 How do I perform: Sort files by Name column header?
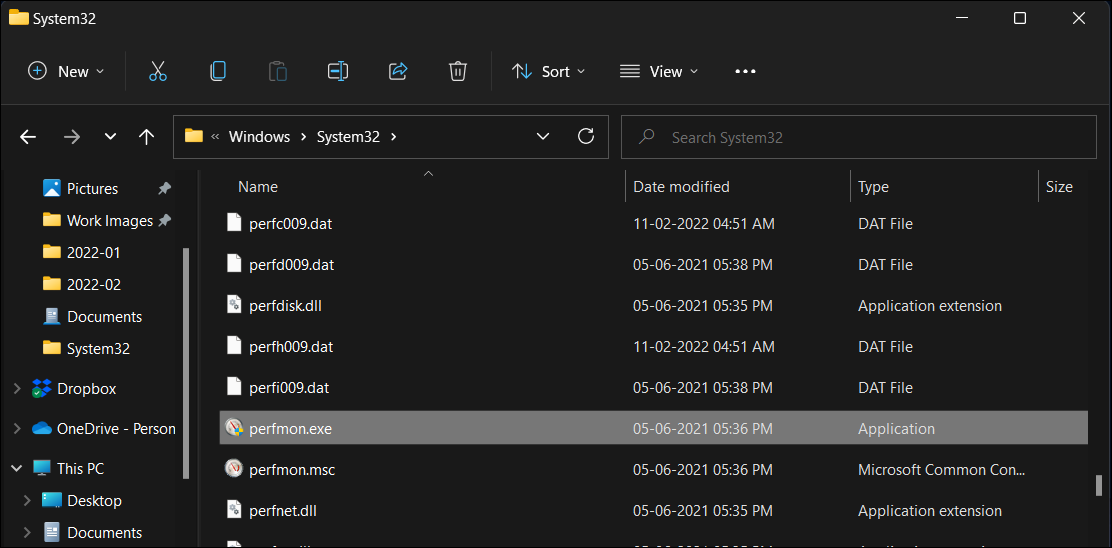[258, 187]
